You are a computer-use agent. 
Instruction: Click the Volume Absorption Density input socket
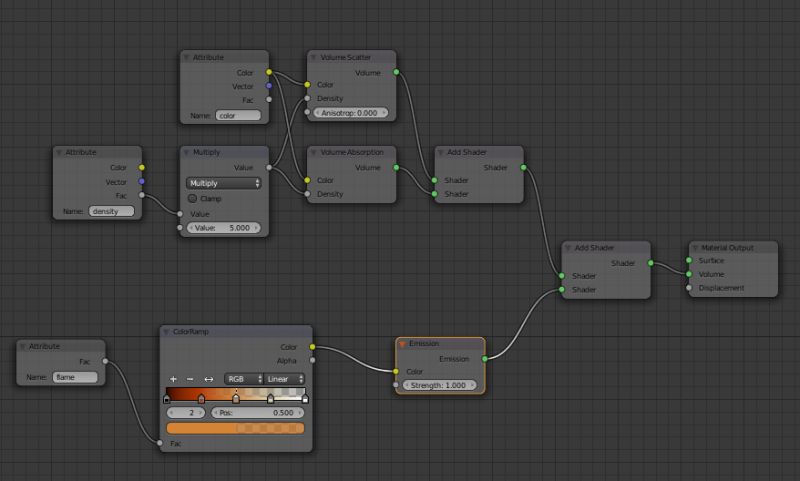[307, 194]
